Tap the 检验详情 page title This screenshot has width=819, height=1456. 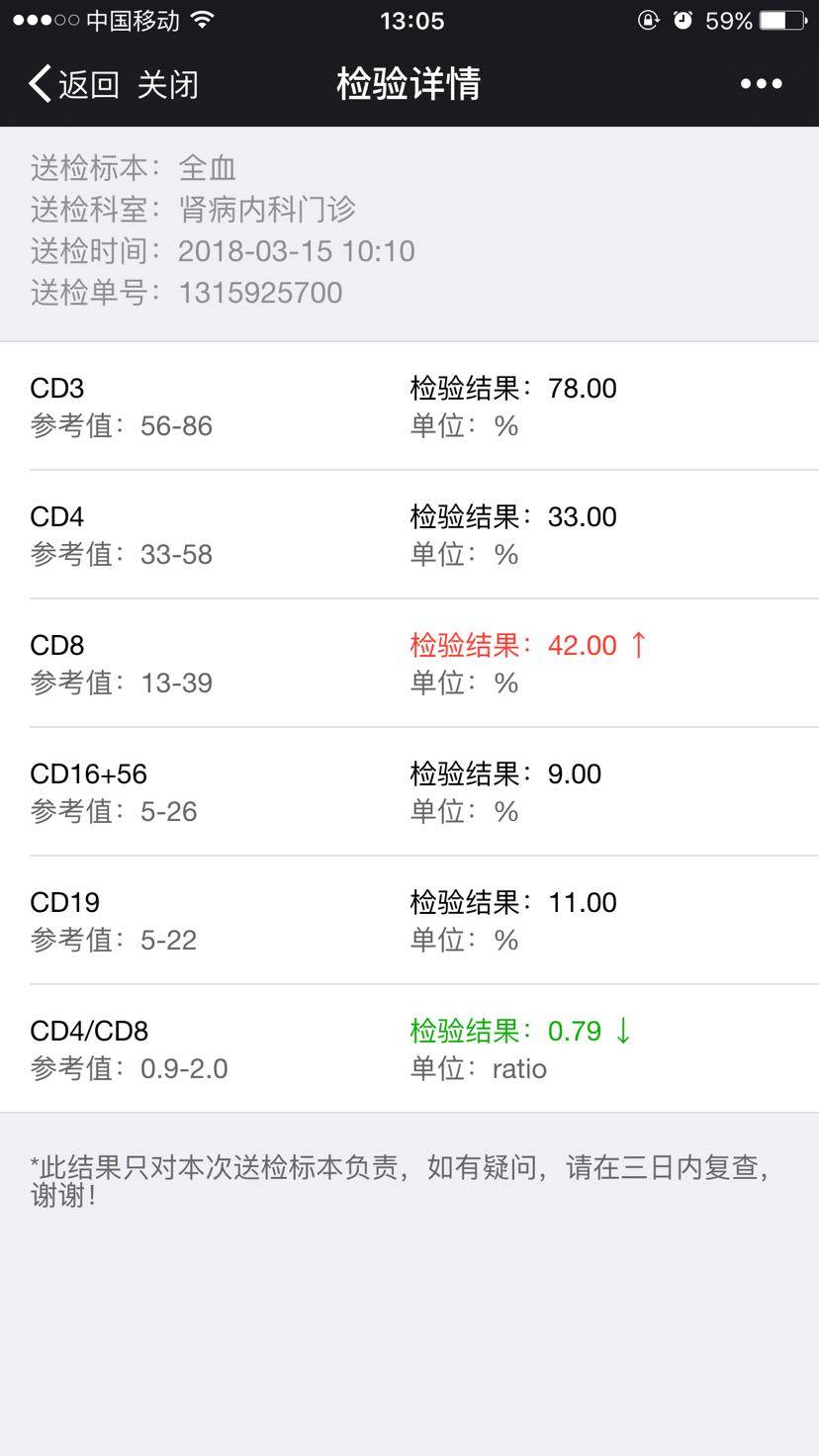(409, 84)
